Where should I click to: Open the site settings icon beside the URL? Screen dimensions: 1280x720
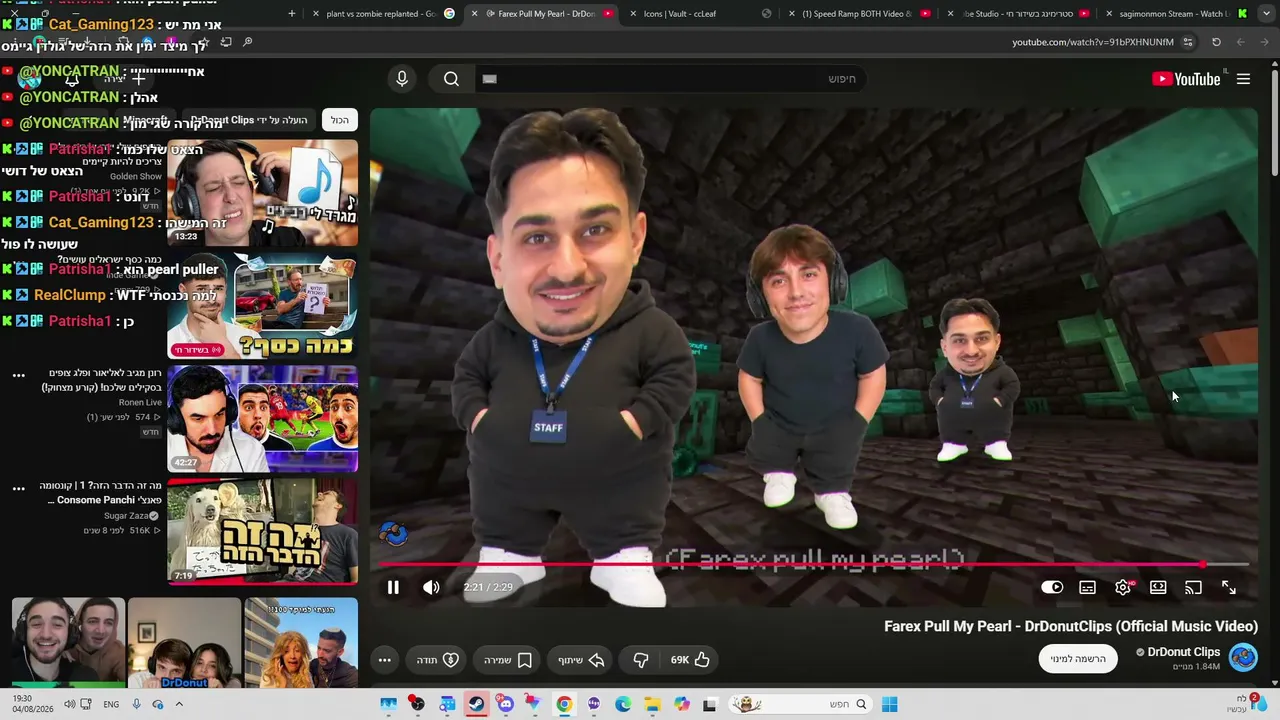tap(1188, 42)
